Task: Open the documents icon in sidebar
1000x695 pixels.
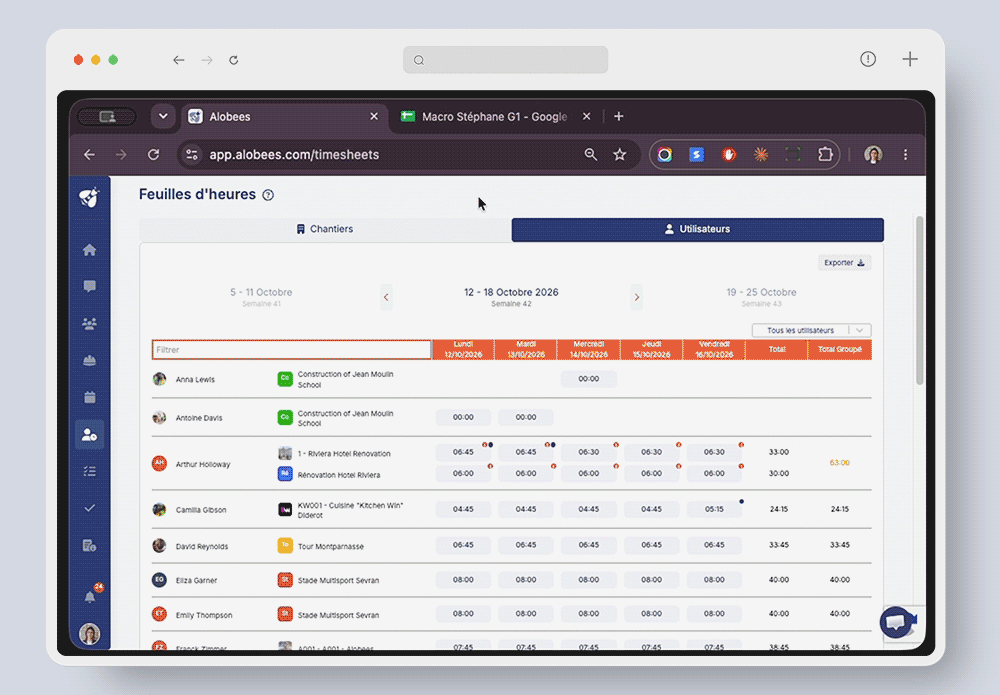Action: 89,545
